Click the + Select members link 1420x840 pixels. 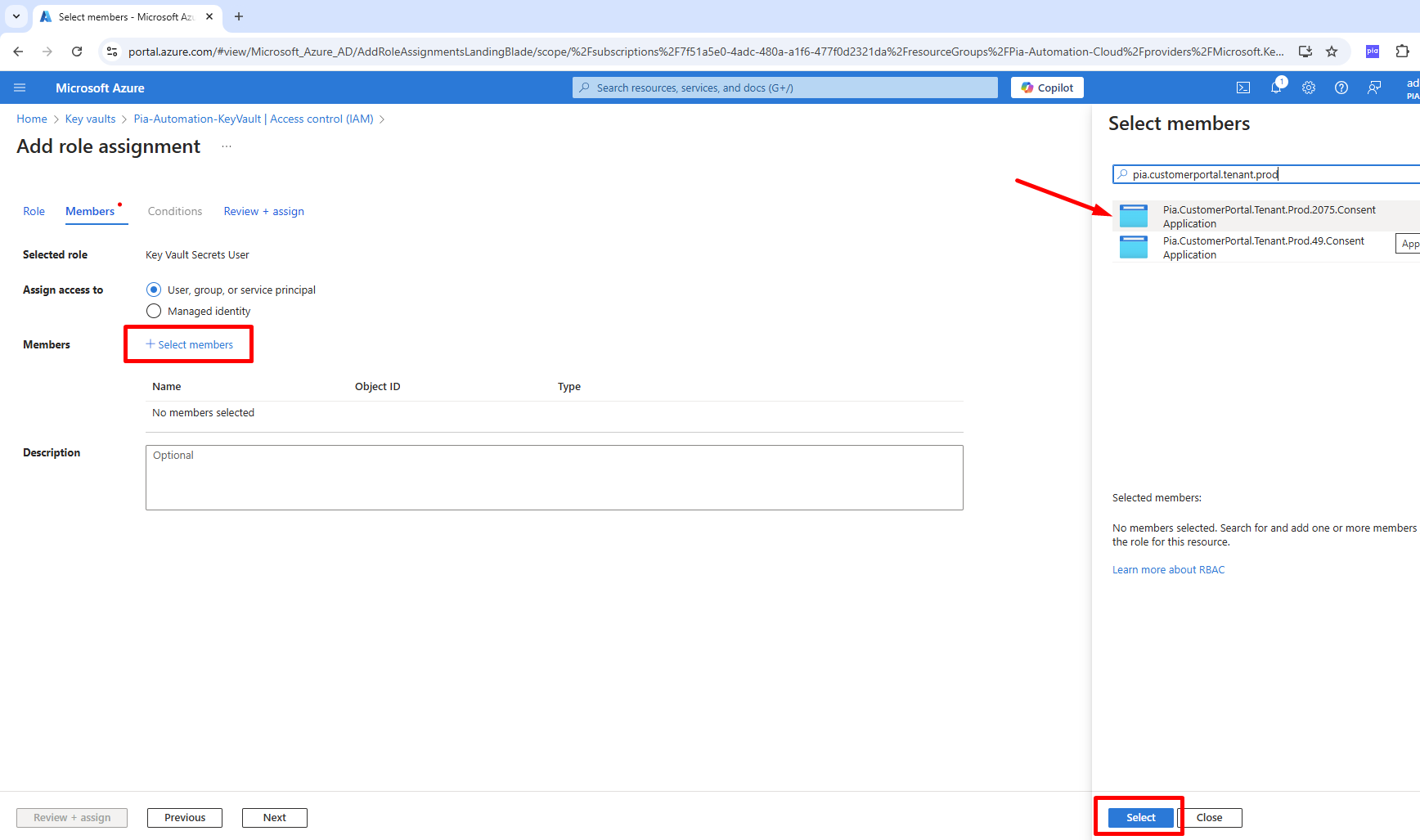(x=189, y=344)
